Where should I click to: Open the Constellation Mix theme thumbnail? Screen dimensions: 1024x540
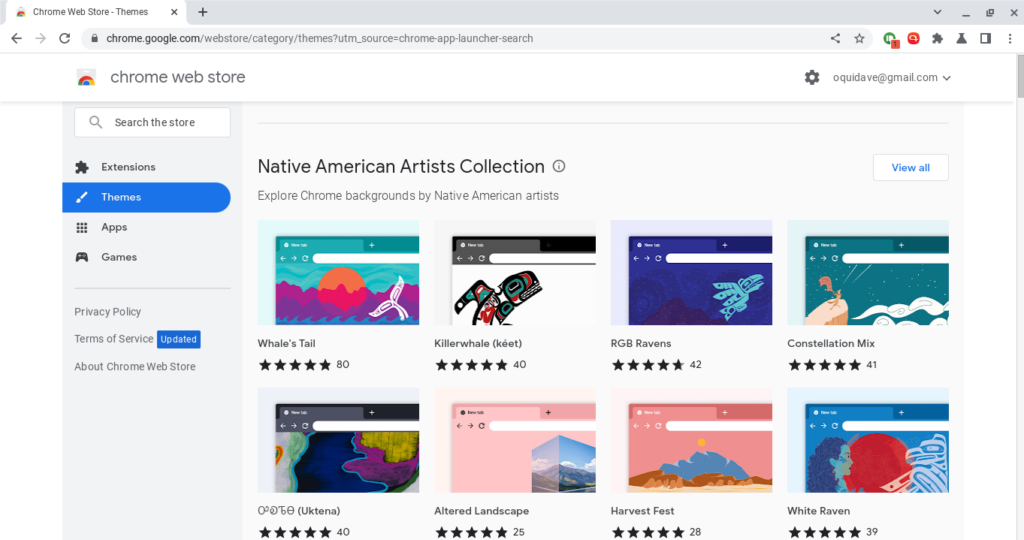point(868,272)
